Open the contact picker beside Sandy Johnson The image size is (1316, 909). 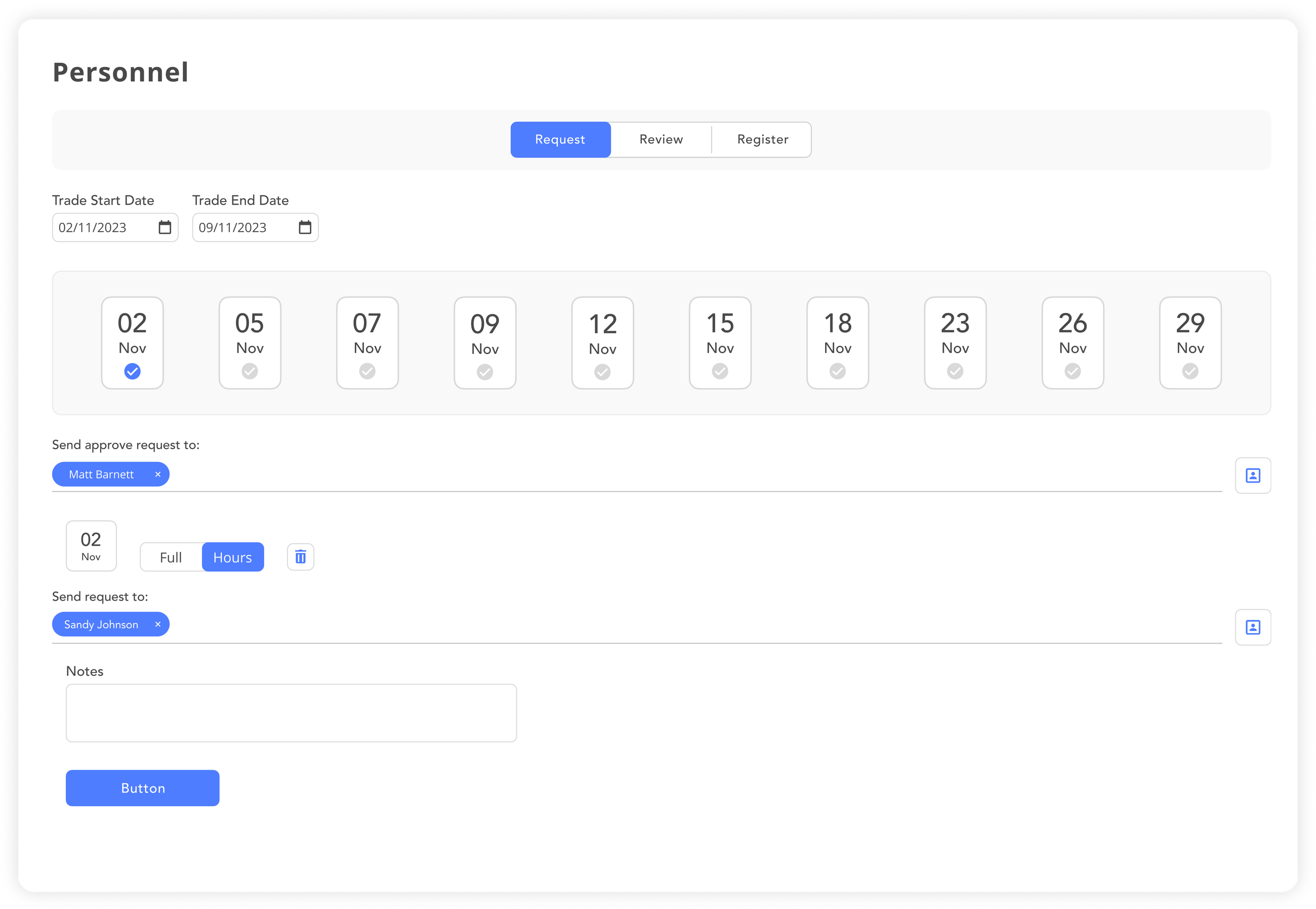[x=1253, y=627]
